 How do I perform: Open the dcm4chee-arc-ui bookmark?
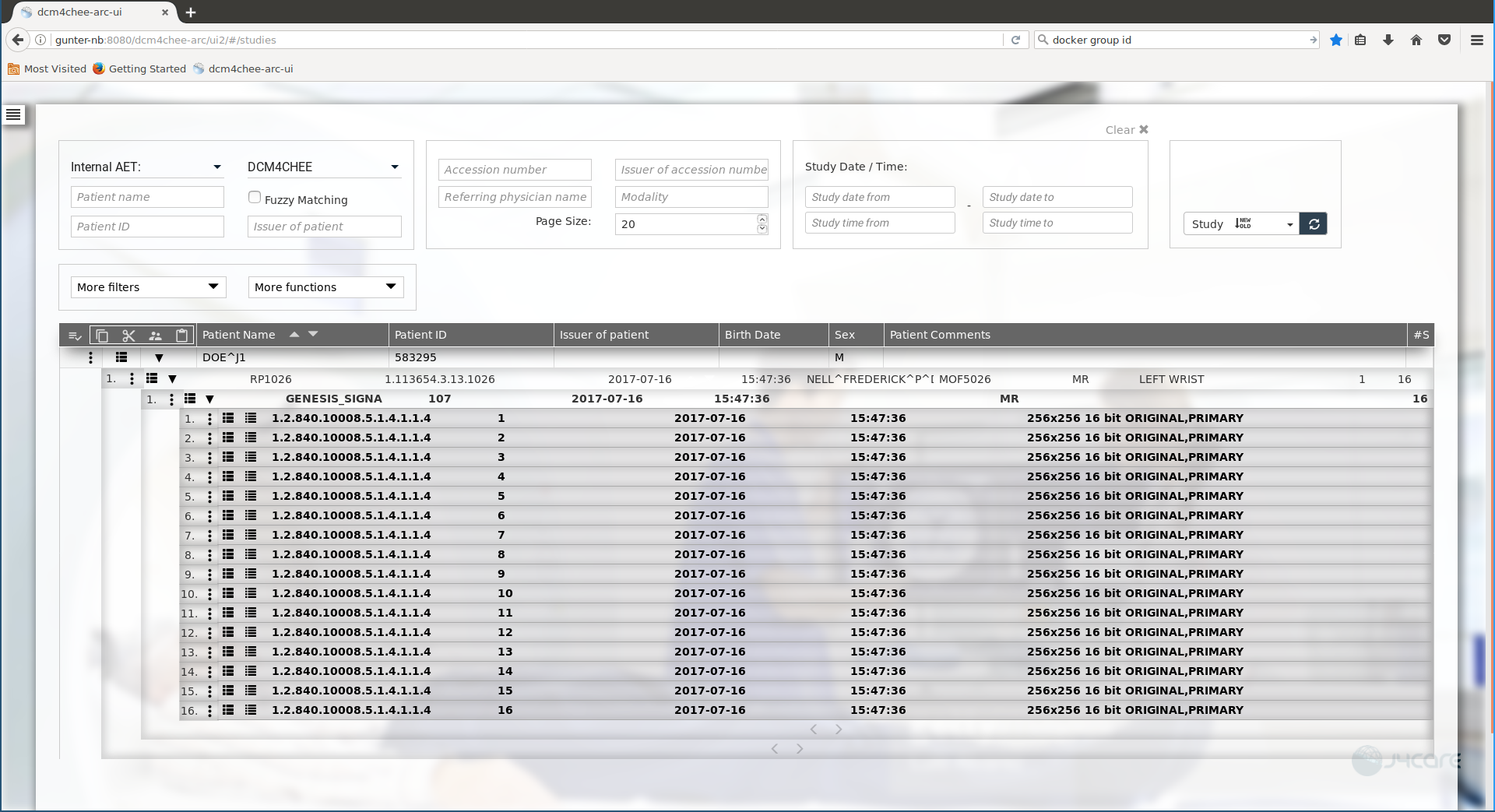pos(243,69)
